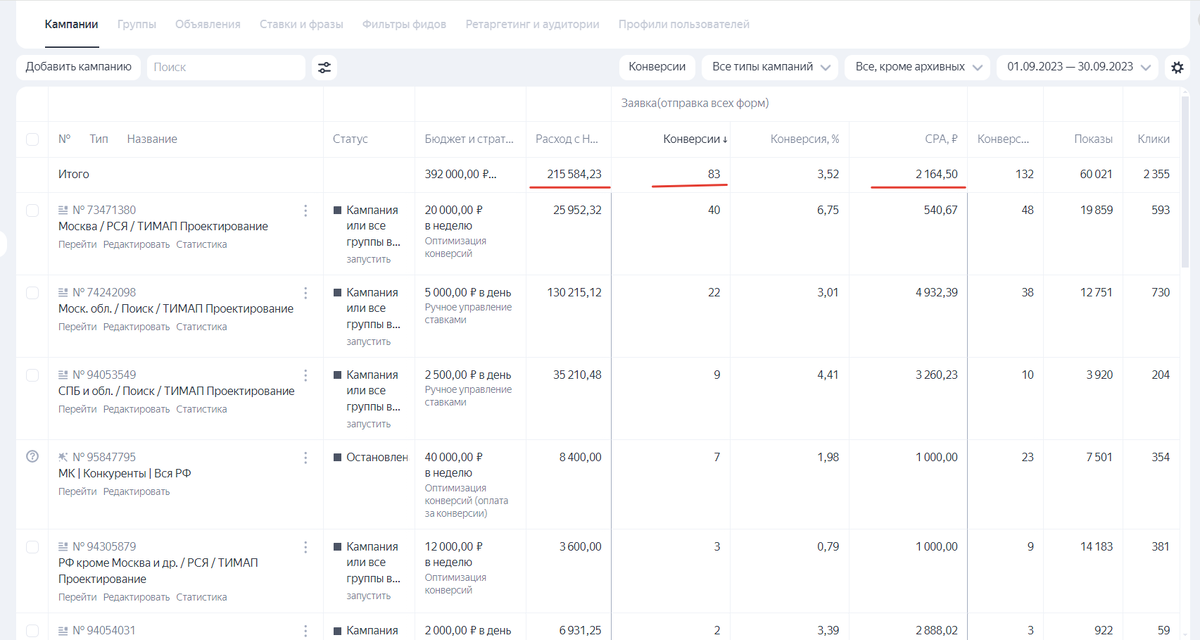Sort by the Показы column header
The height and width of the screenshot is (640, 1200).
(x=1093, y=139)
